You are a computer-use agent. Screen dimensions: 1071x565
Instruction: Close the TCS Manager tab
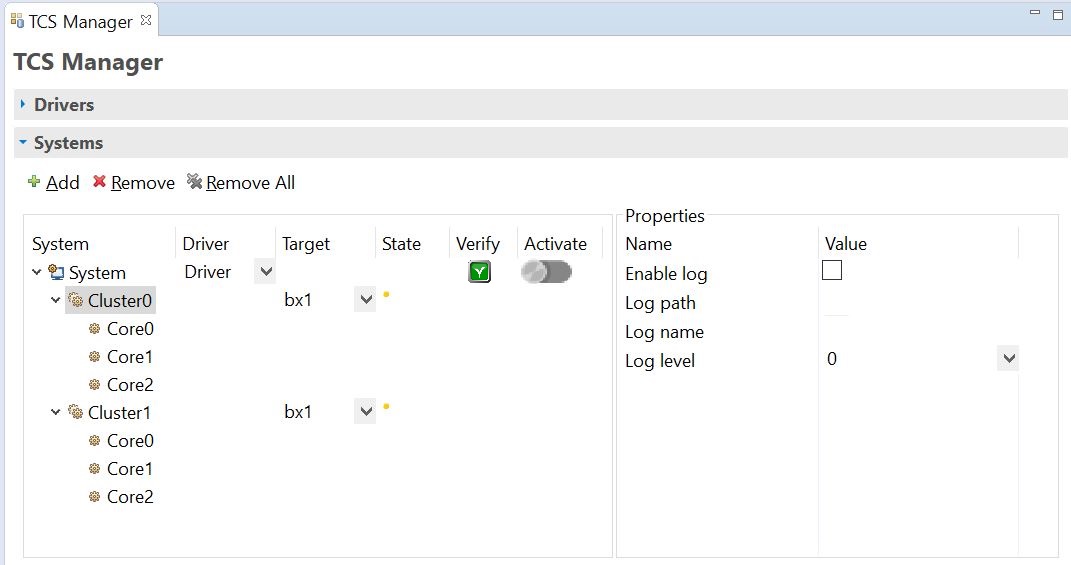click(145, 20)
